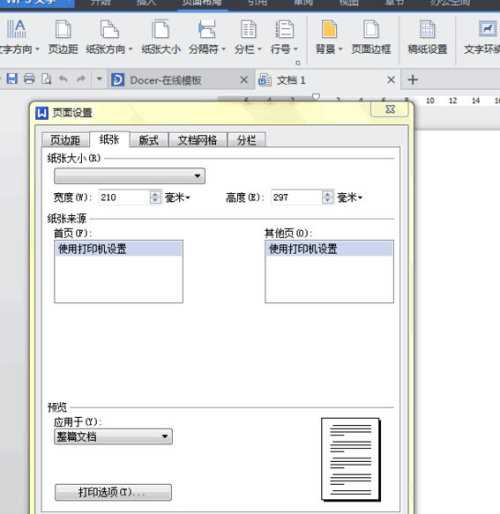This screenshot has height=514, width=500.
Task: Add a new document tab with plus
Action: point(413,80)
